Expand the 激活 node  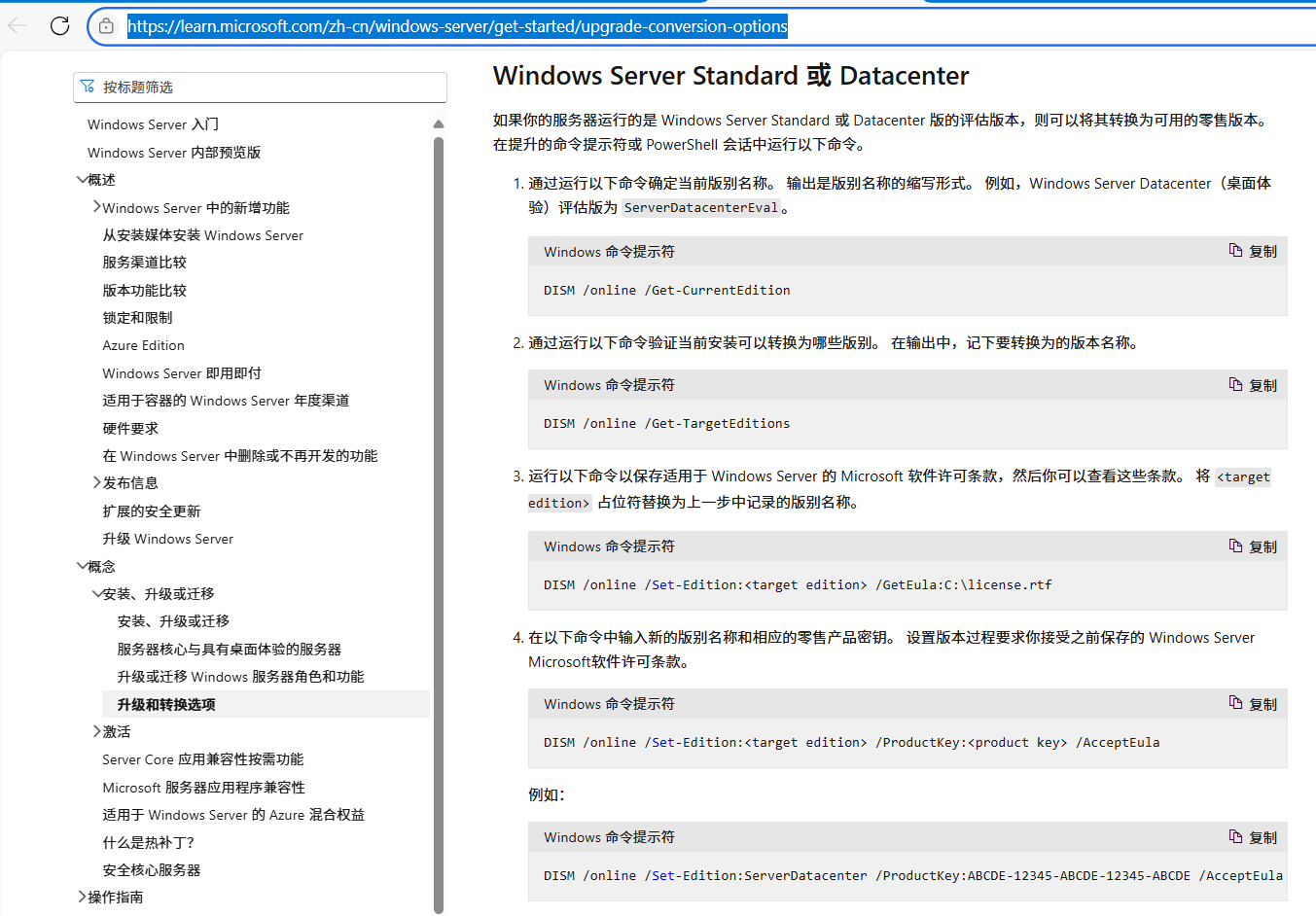(97, 731)
